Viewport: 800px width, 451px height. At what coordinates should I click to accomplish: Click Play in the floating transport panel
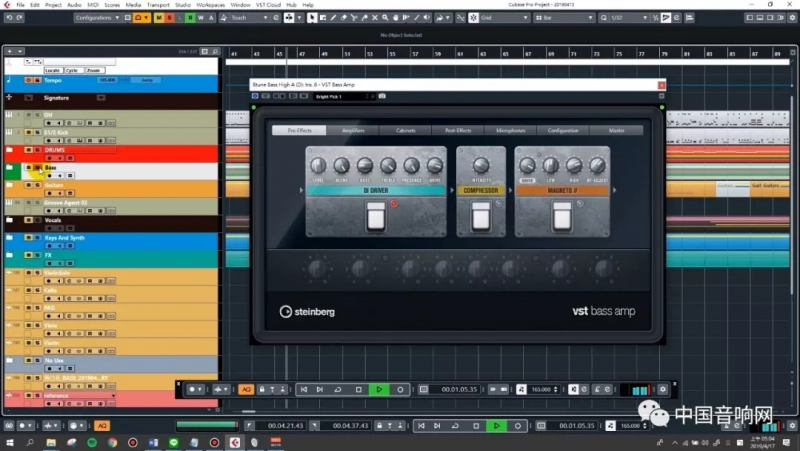[x=379, y=389]
